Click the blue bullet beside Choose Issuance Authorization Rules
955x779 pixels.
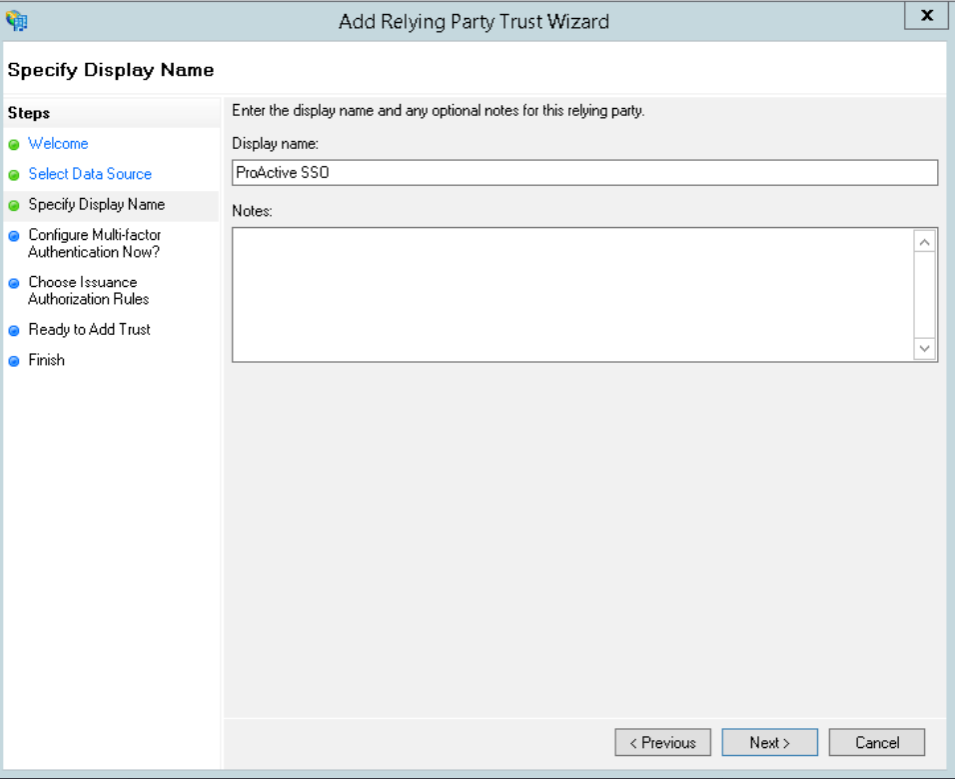pos(14,283)
